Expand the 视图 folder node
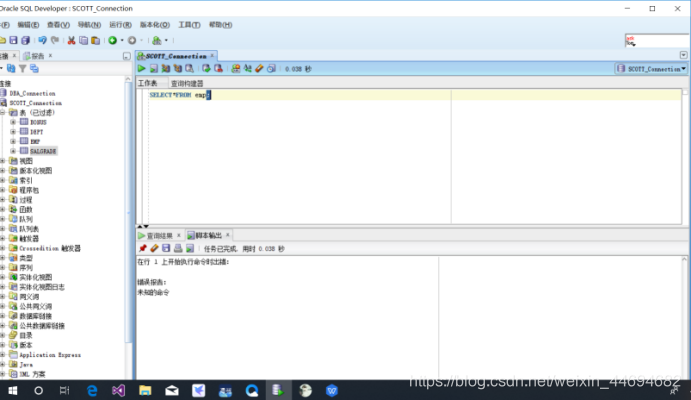Viewport: 691px width, 400px height. coord(3,161)
